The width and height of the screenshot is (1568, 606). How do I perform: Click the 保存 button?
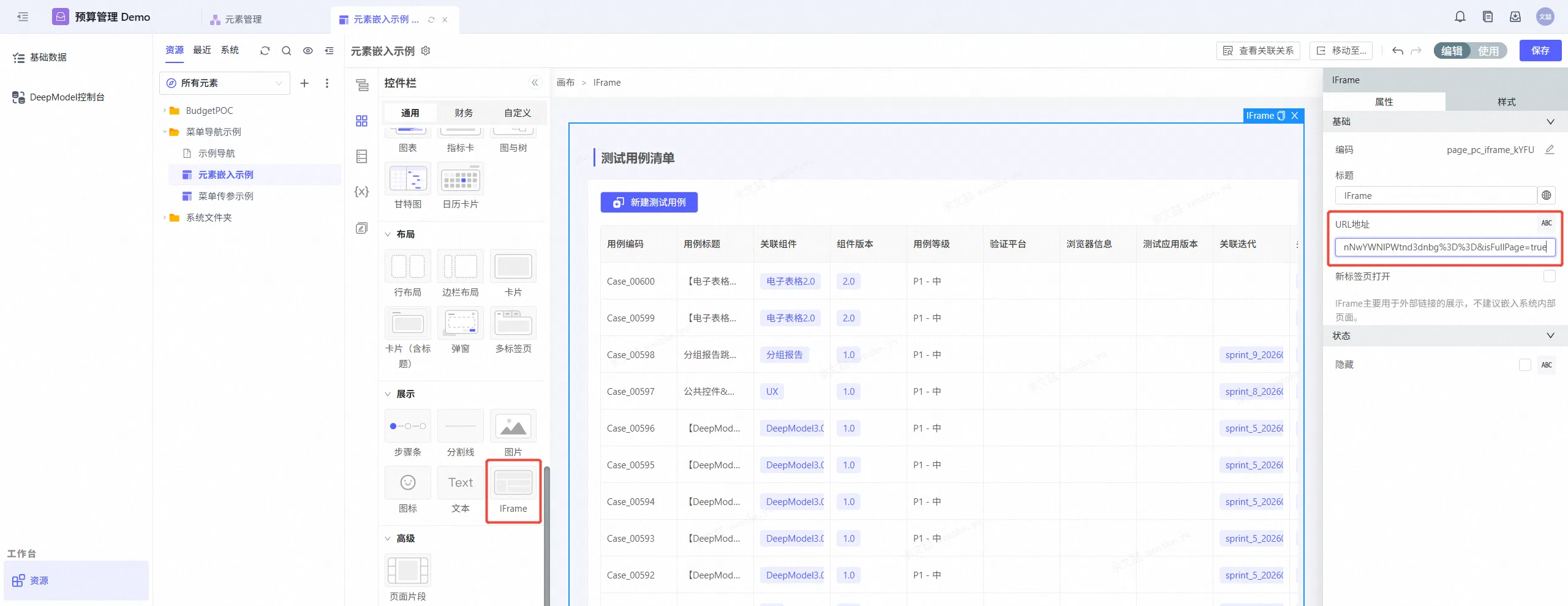[1540, 51]
